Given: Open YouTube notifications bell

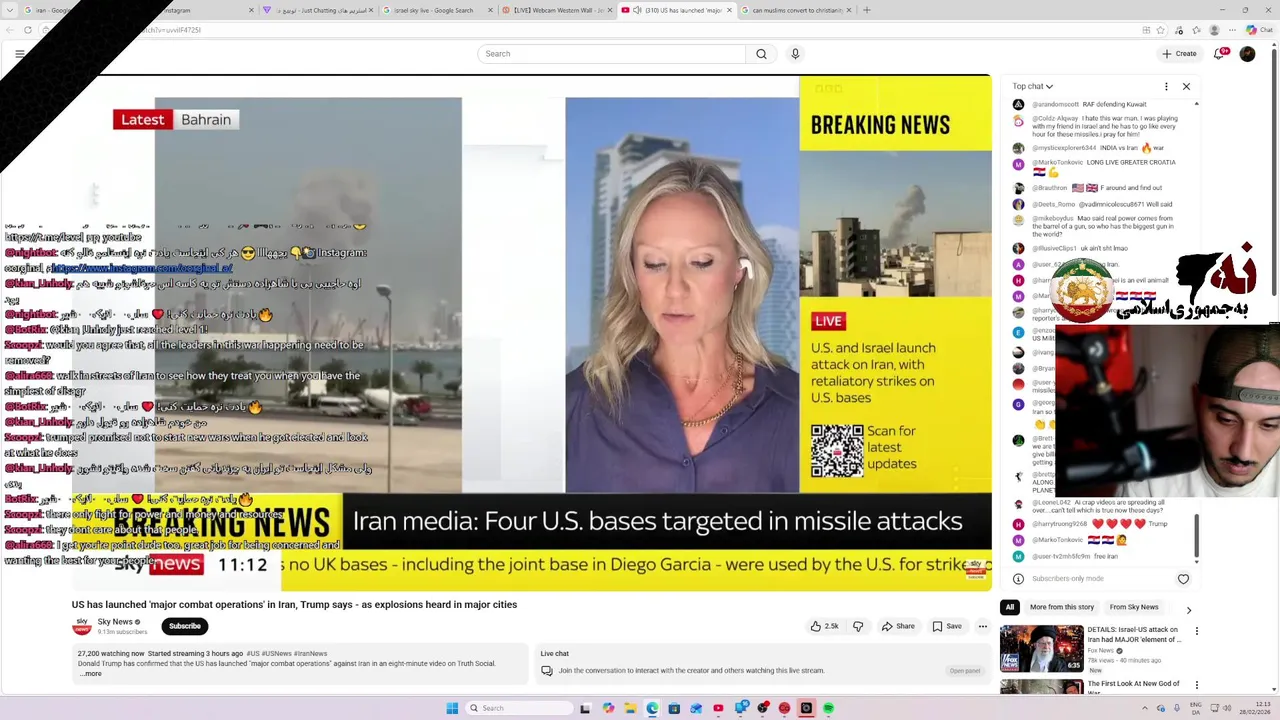Looking at the screenshot, I should coord(1219,54).
